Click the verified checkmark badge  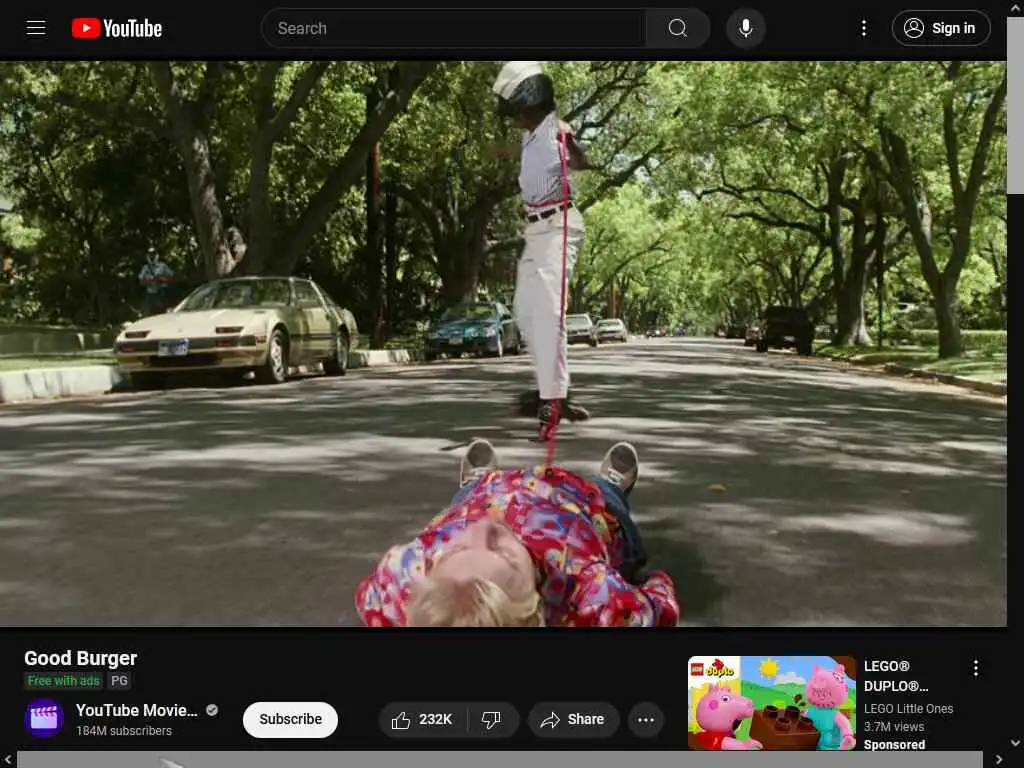212,710
